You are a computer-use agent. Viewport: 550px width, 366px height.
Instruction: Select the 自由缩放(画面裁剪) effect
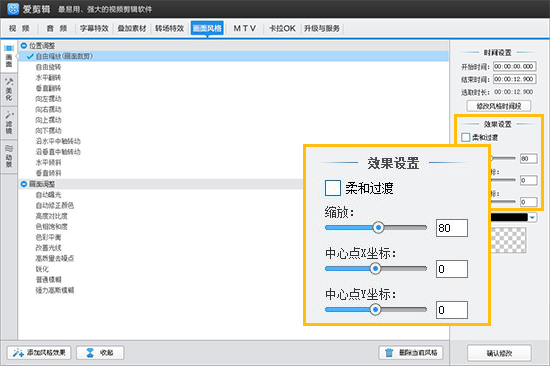coord(234,56)
